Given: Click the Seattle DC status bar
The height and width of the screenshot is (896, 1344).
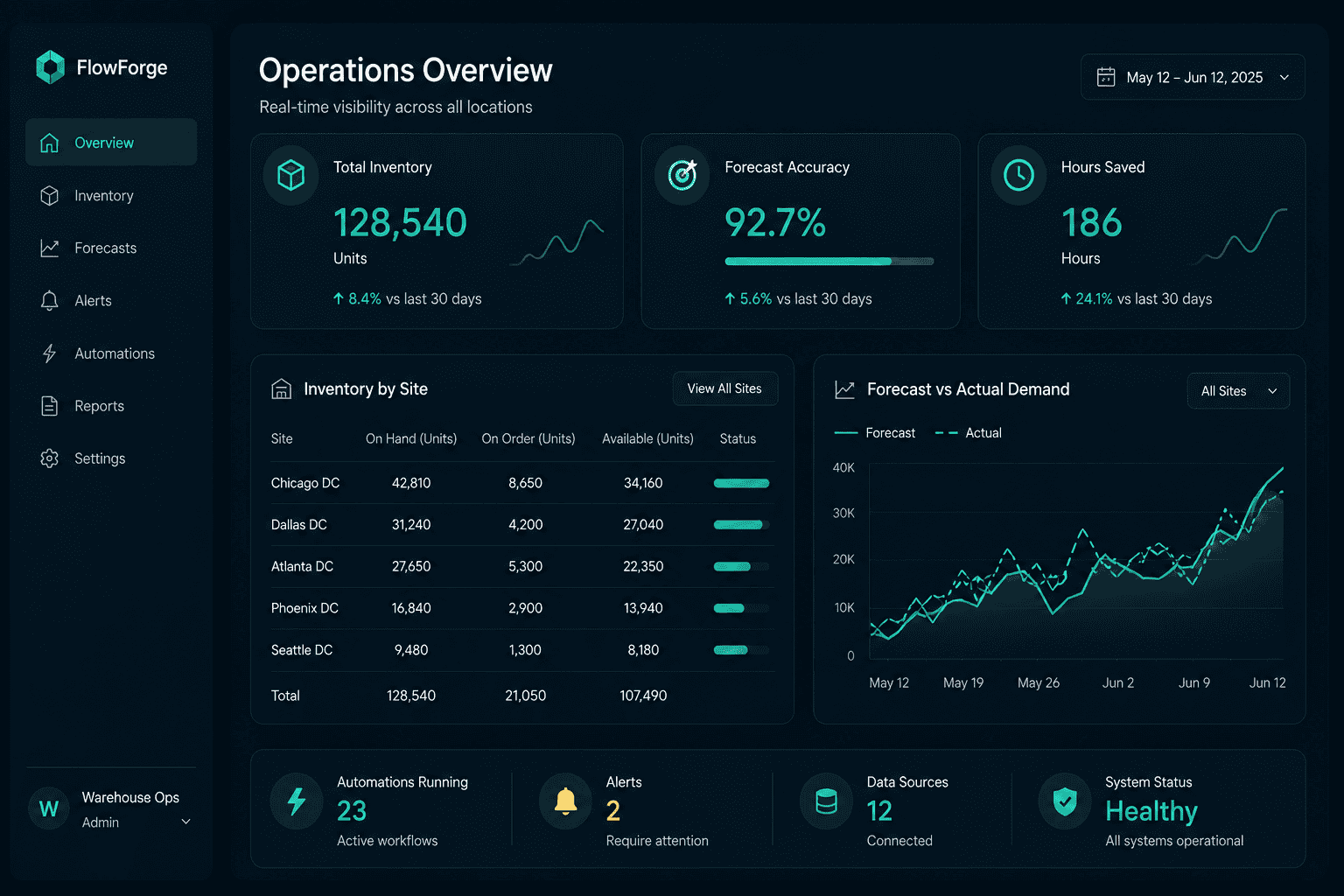Looking at the screenshot, I should point(741,650).
